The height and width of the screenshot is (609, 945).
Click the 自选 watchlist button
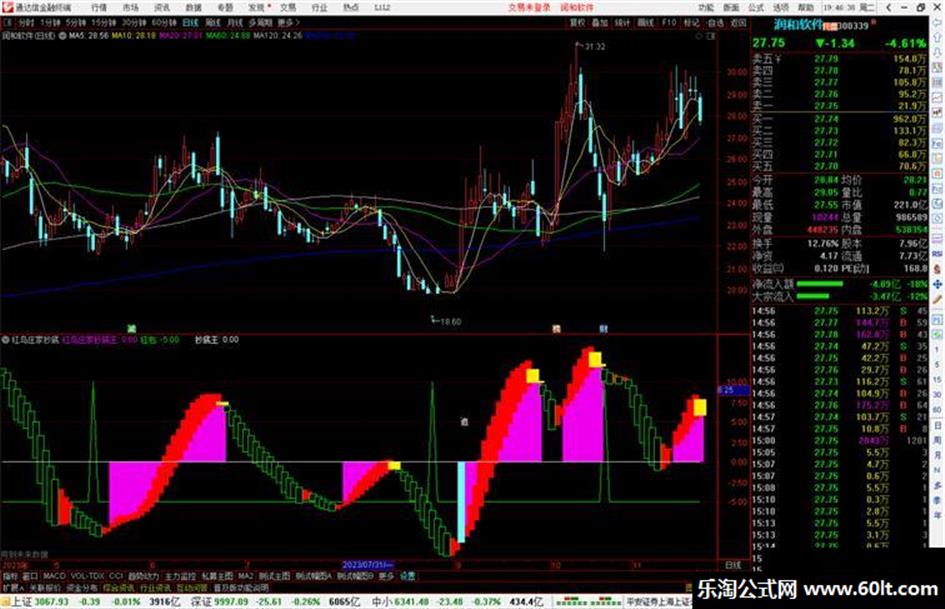pyautogui.click(x=715, y=22)
